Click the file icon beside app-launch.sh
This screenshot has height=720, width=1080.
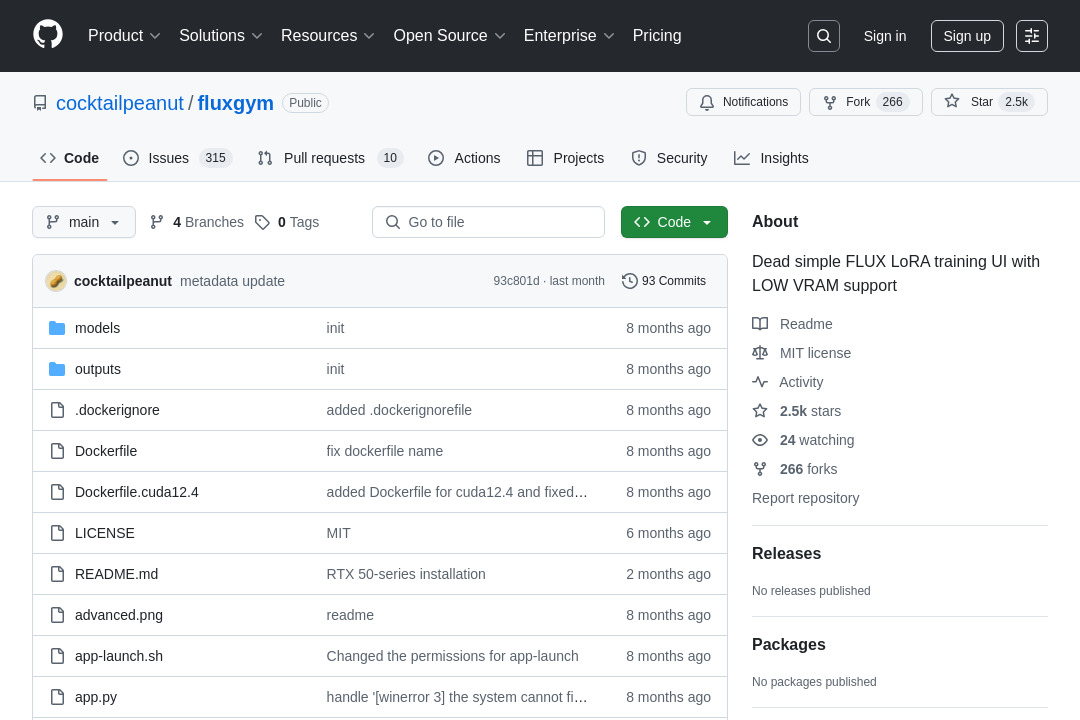[58, 656]
